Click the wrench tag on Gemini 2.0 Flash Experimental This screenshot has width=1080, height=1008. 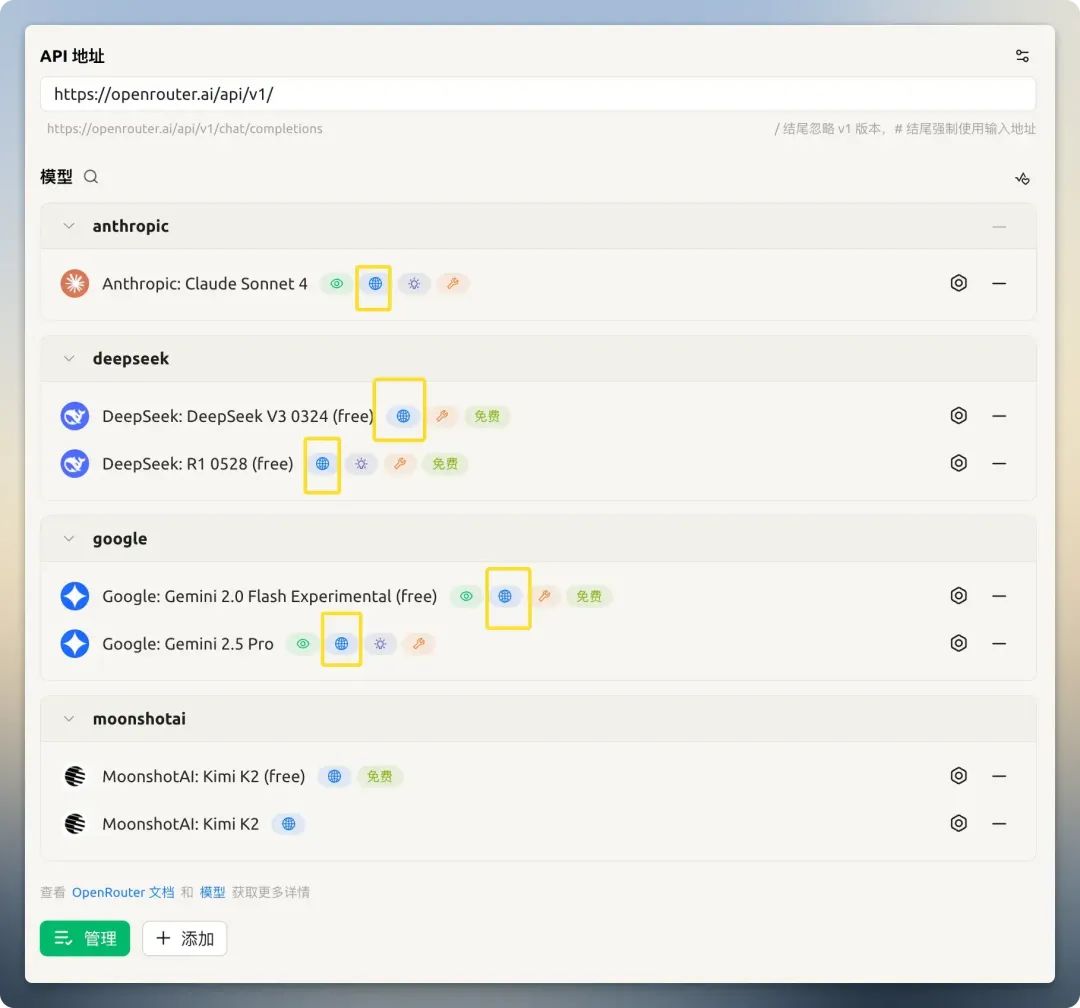point(544,596)
